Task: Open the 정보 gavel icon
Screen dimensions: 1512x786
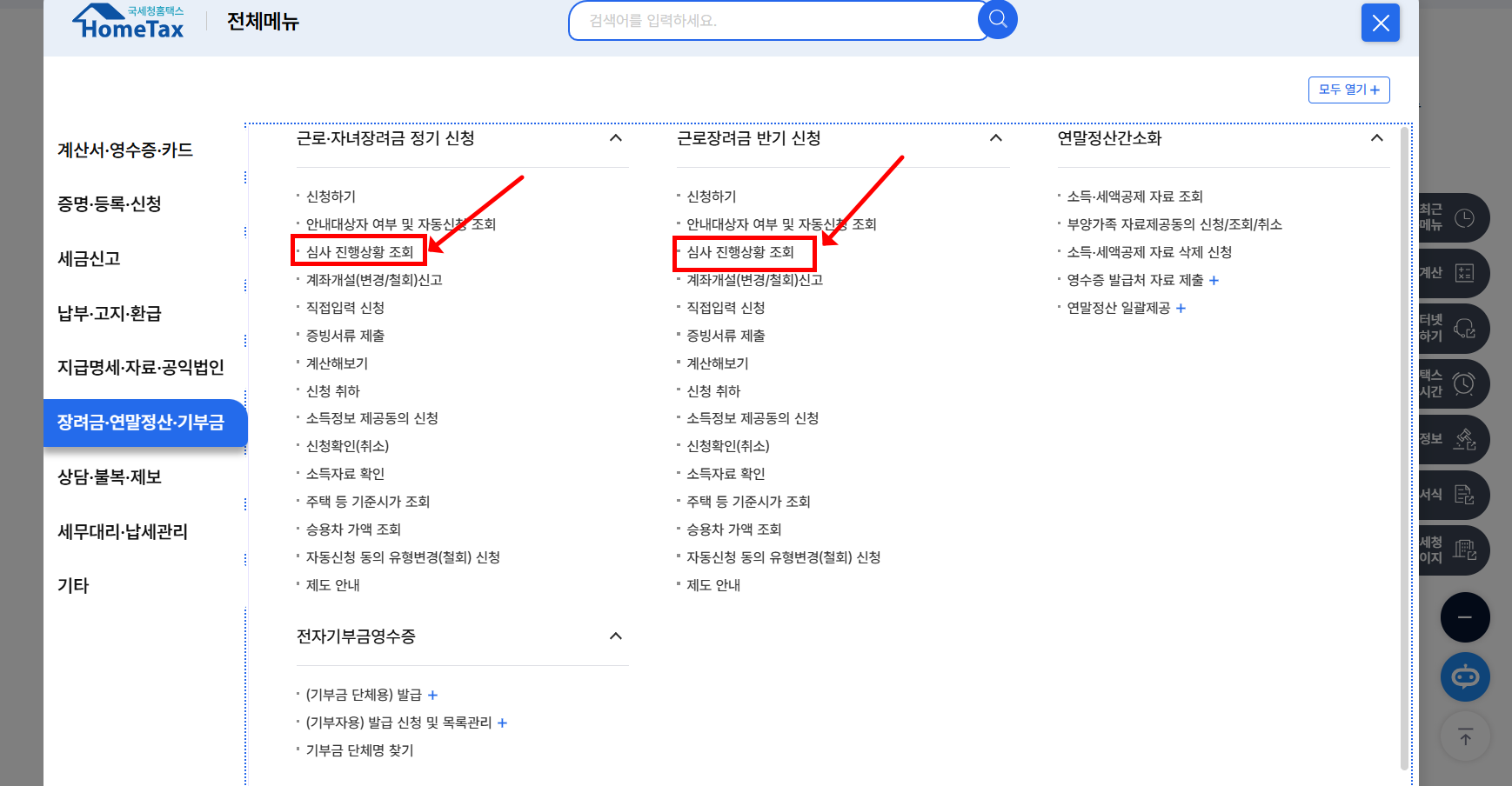Action: (x=1464, y=439)
